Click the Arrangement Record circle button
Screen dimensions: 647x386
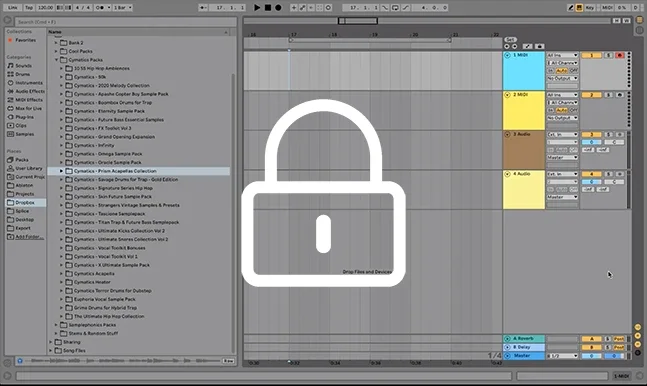tap(279, 7)
